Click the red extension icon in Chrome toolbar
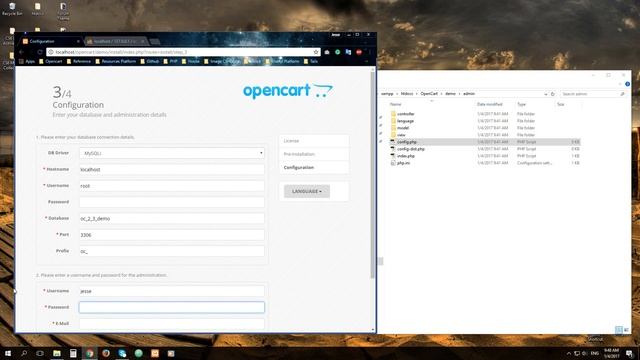The image size is (640, 360). (x=359, y=52)
